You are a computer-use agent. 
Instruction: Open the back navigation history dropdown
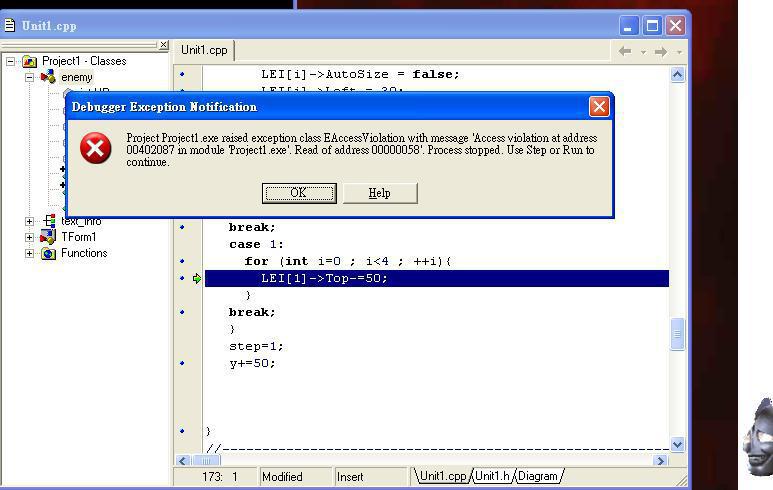pyautogui.click(x=643, y=52)
